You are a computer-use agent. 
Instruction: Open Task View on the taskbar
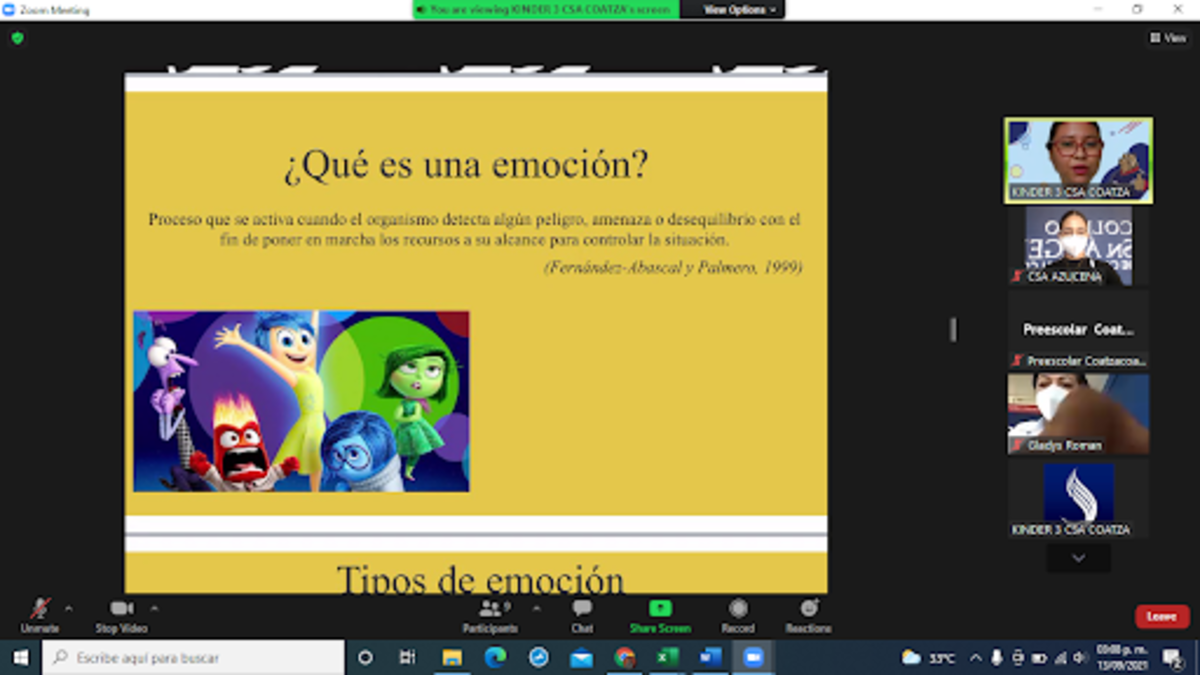click(x=407, y=657)
